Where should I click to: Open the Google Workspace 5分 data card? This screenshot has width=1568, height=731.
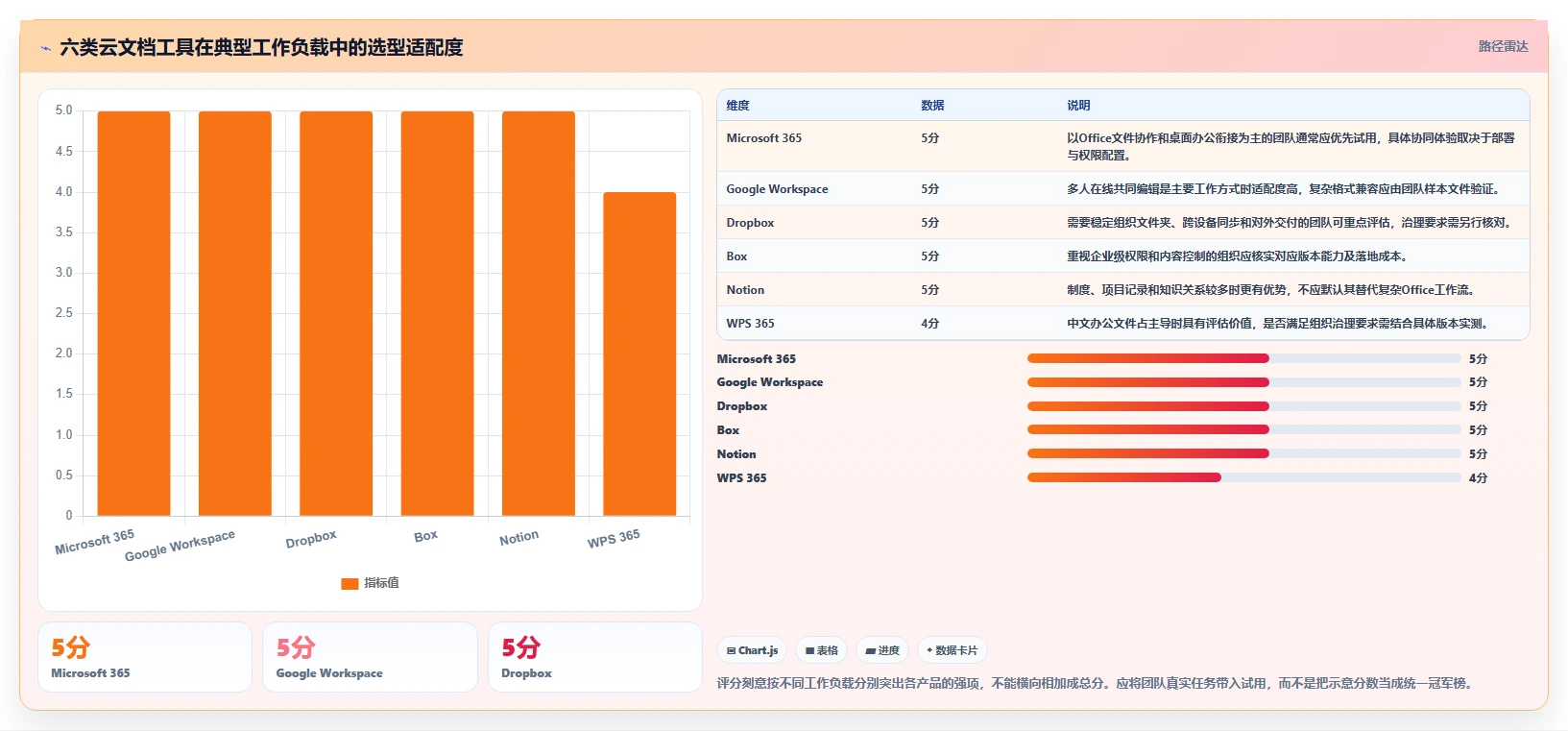tap(370, 657)
